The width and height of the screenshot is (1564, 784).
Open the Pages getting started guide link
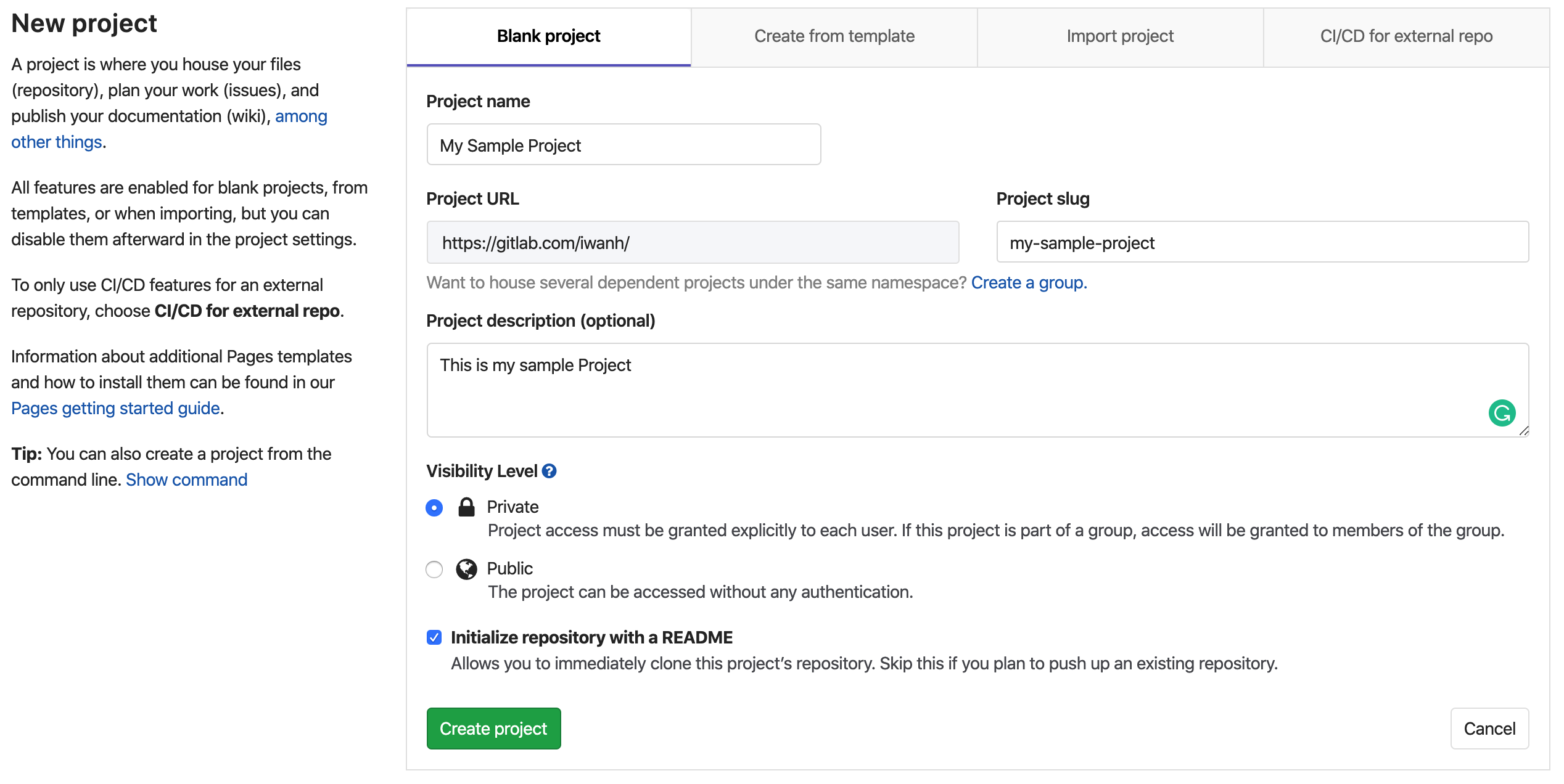(115, 409)
